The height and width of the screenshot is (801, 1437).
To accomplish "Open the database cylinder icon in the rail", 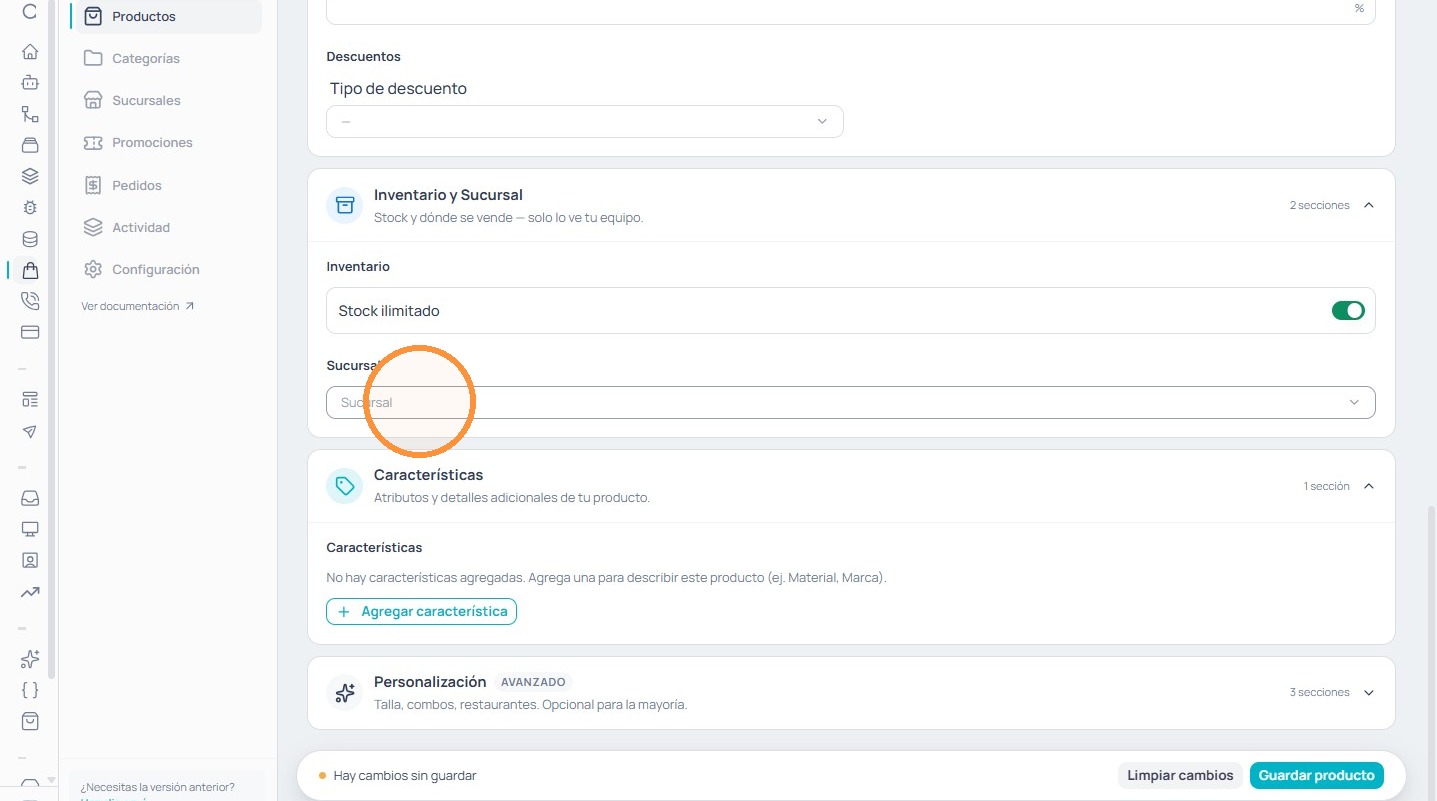I will pos(30,239).
